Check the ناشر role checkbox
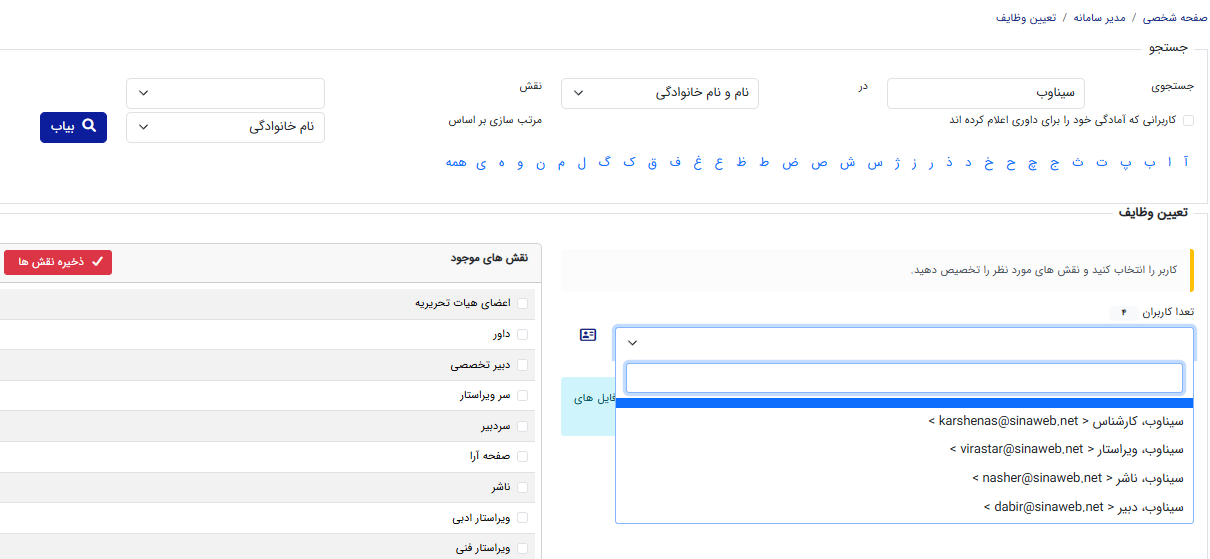The width and height of the screenshot is (1210, 559). pos(522,487)
